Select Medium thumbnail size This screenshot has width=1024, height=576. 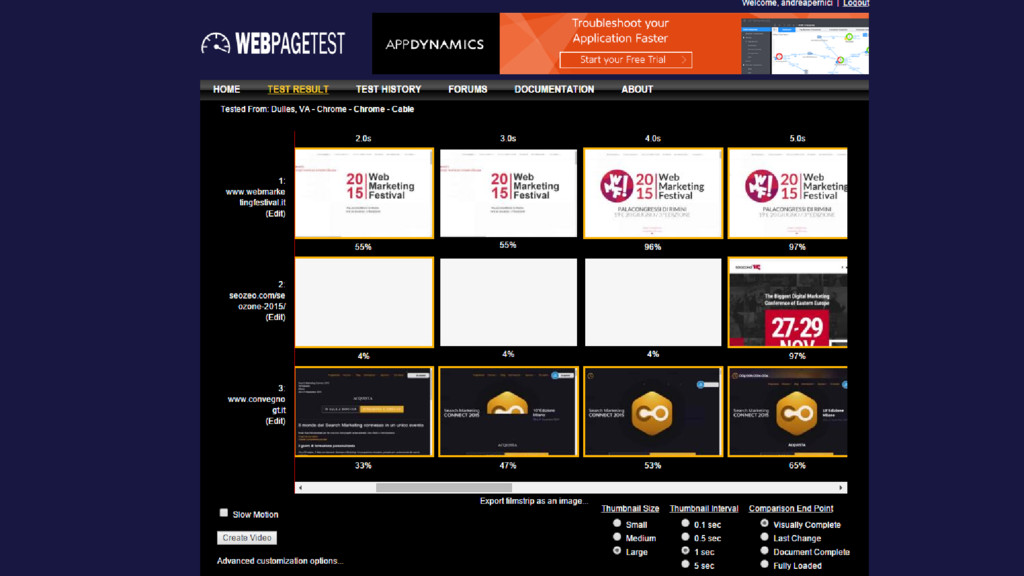tap(617, 537)
